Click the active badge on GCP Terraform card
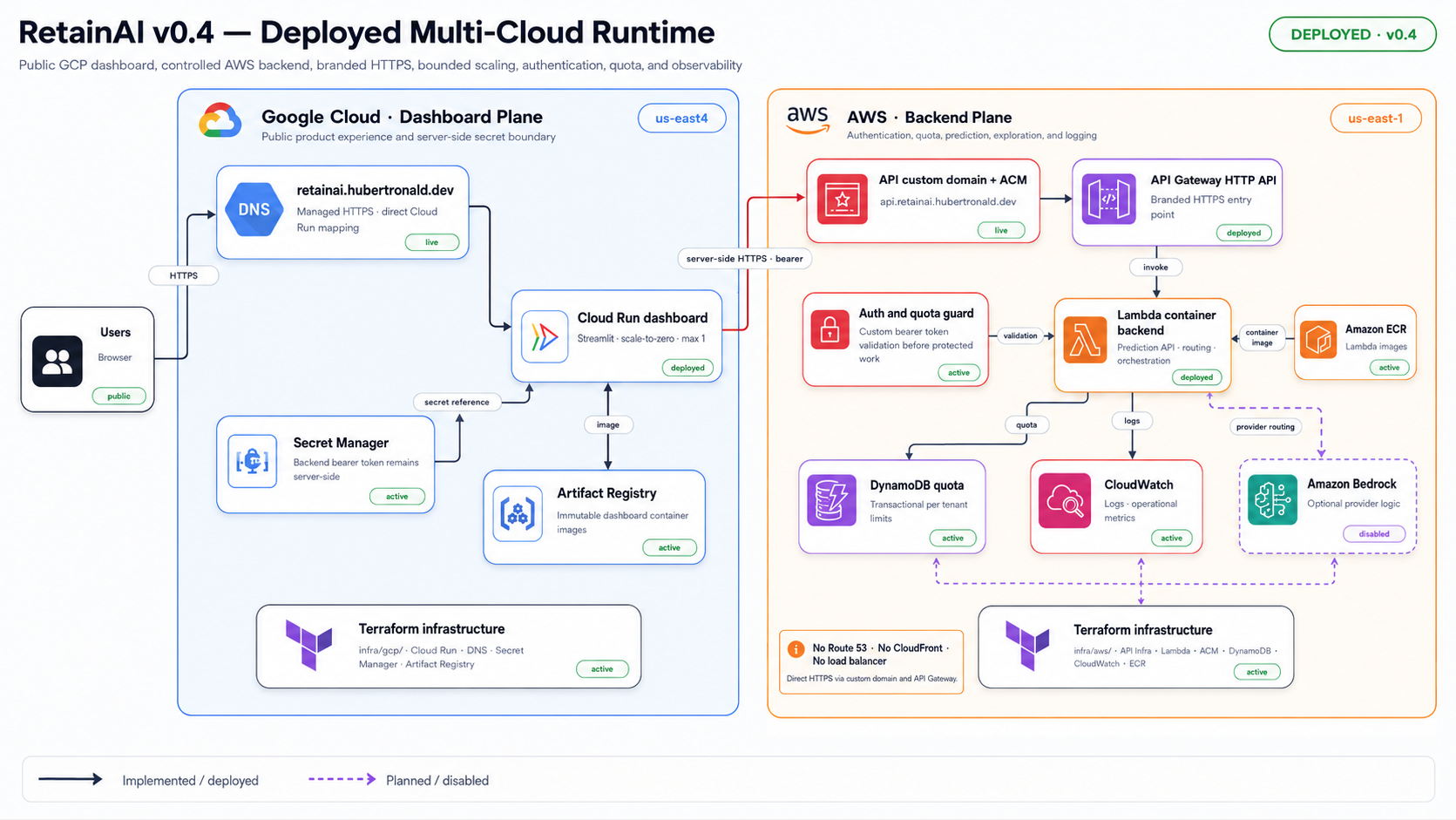Screen dimensions: 1456x820 click(602, 669)
